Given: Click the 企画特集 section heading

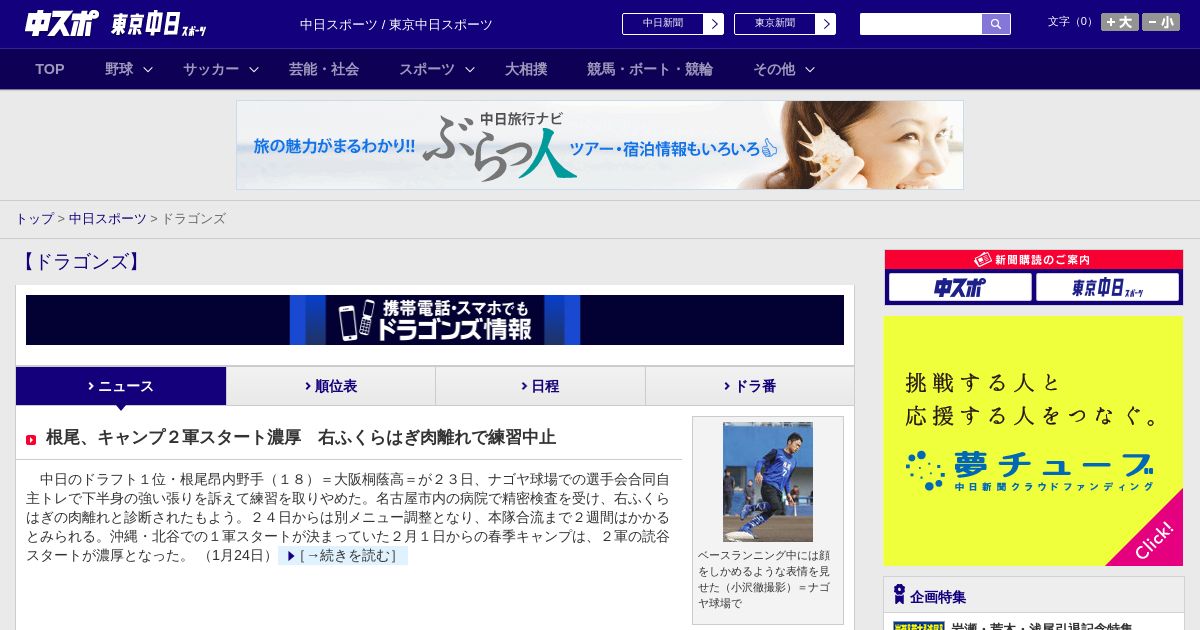Looking at the screenshot, I should tap(938, 596).
